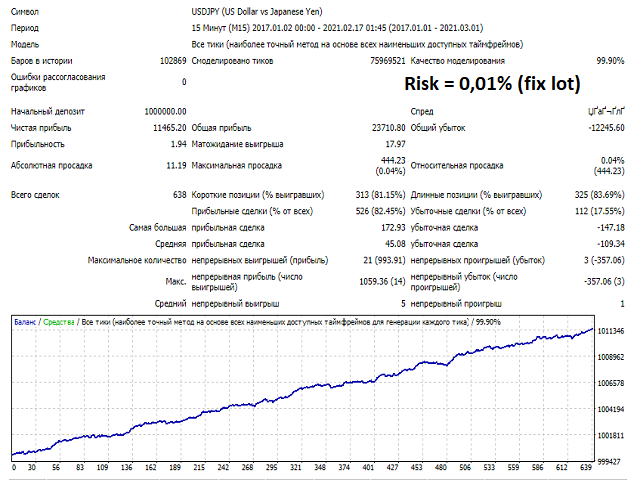
Task: Click the gross loss value -12245.60
Action: pos(606,128)
